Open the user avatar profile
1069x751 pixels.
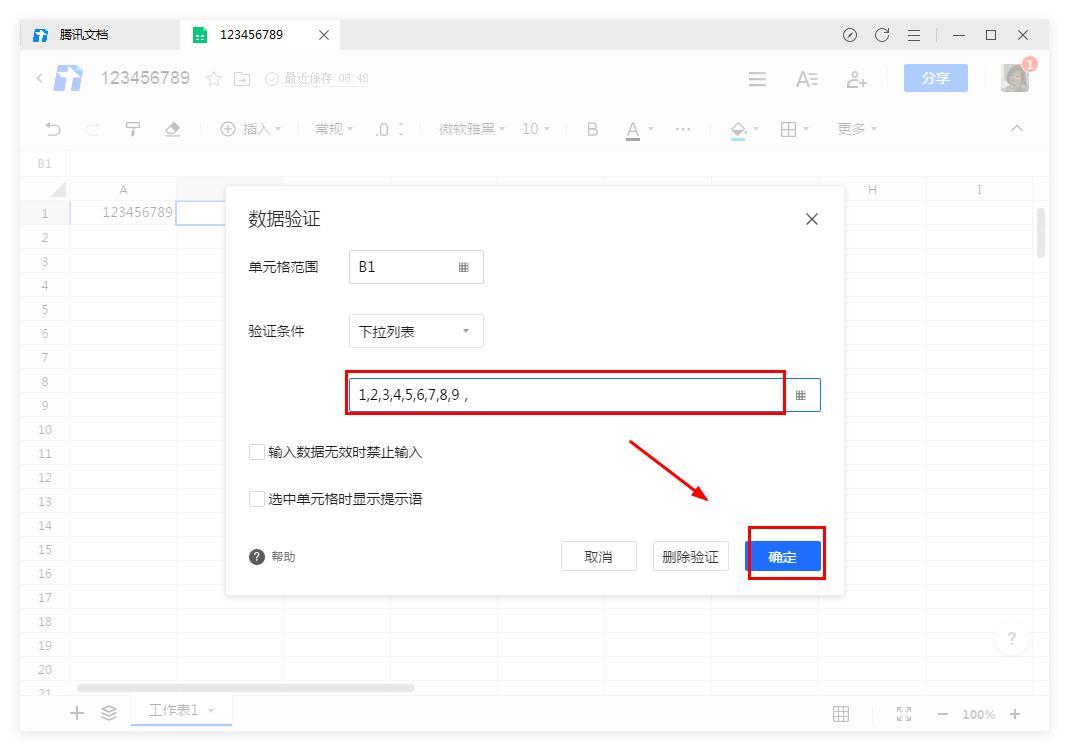pos(1015,77)
